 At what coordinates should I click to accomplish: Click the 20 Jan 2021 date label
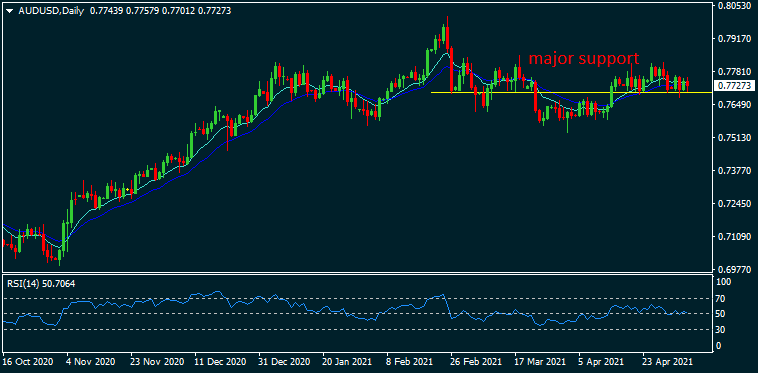click(x=348, y=361)
